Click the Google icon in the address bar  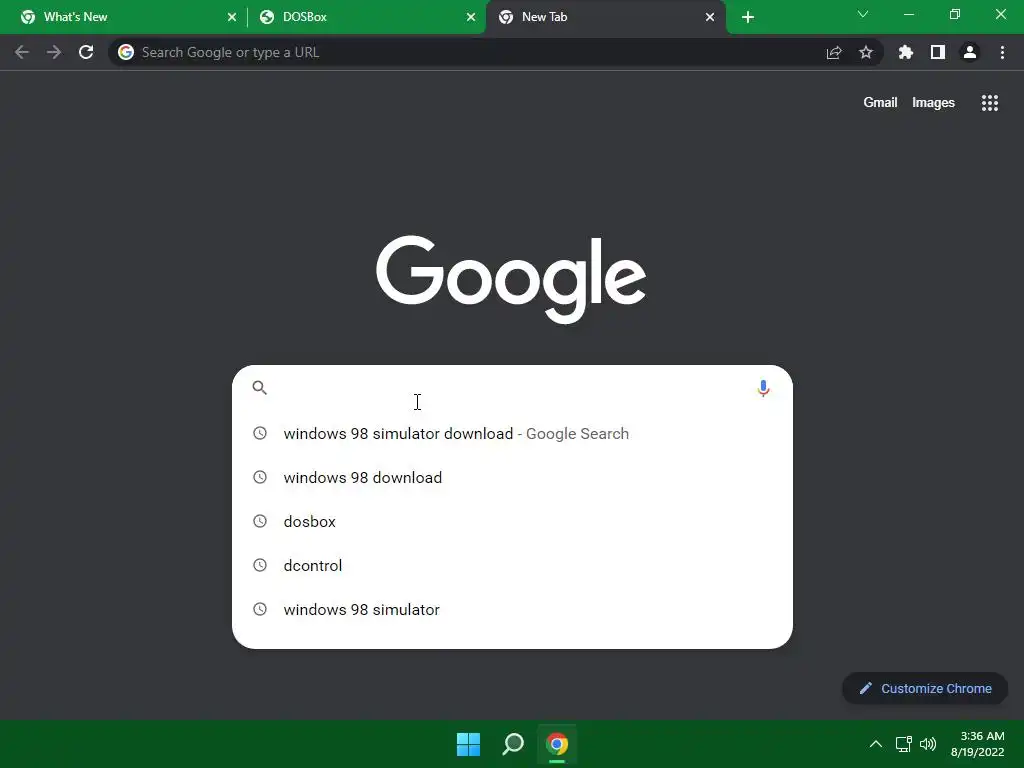tap(126, 52)
